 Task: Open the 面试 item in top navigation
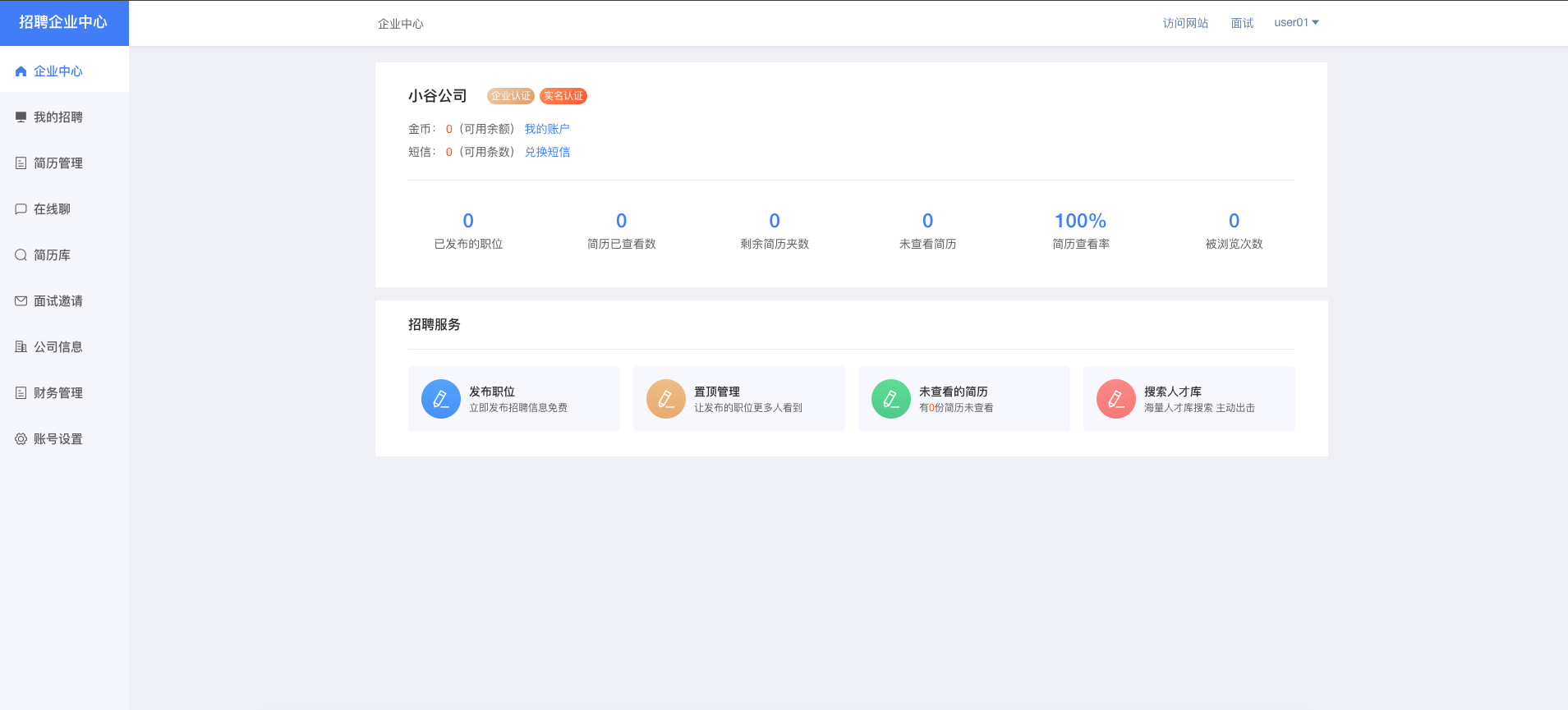[x=1242, y=23]
